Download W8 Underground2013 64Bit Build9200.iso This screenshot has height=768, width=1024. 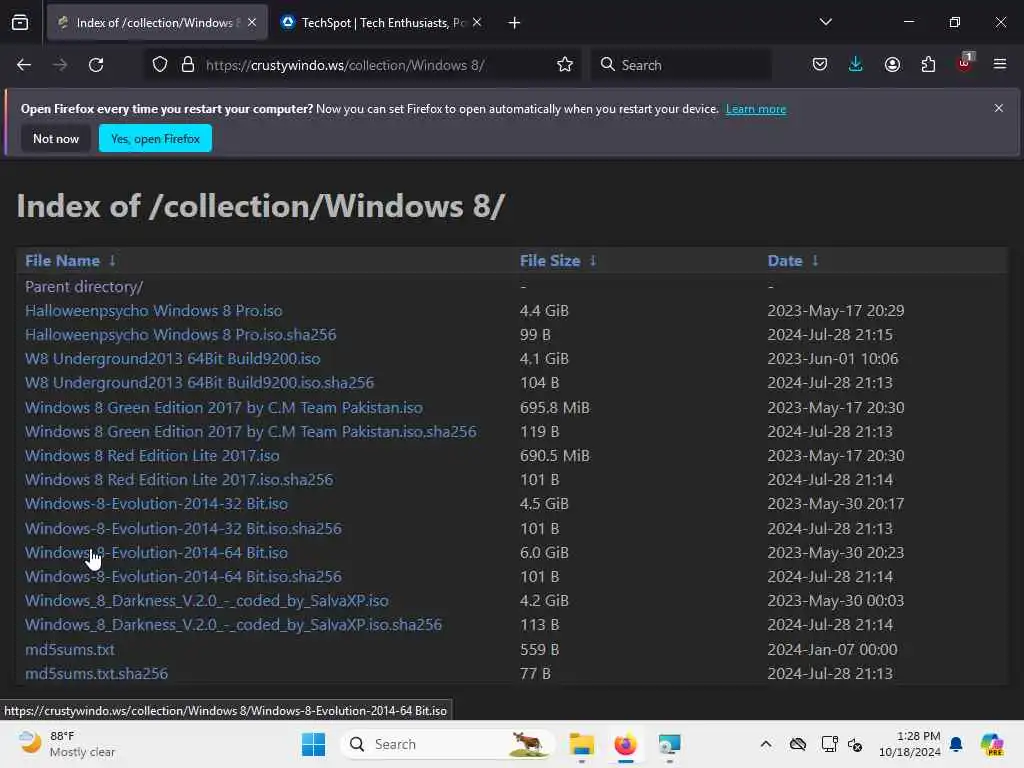172,359
